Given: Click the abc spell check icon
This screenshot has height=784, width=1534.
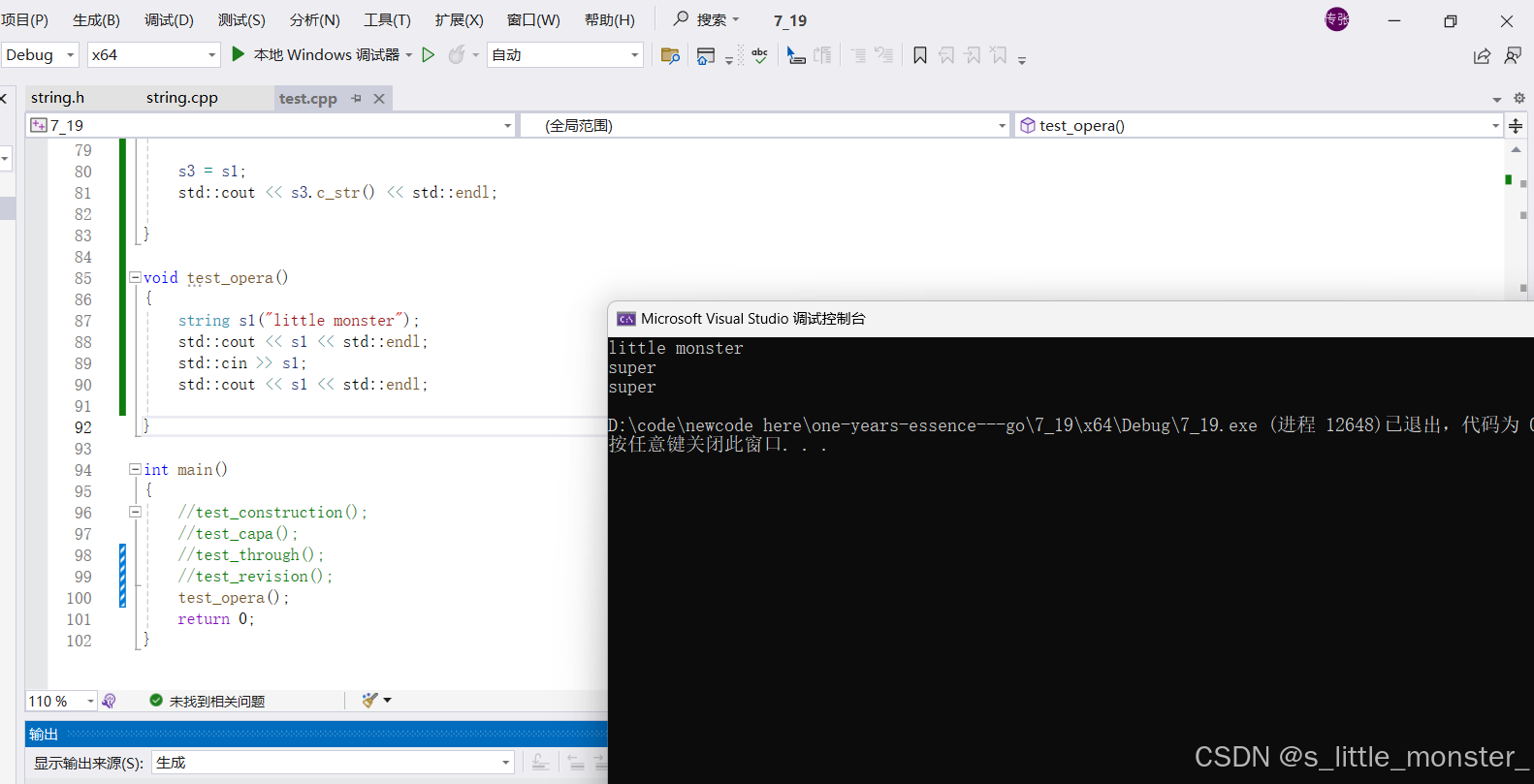Looking at the screenshot, I should [759, 55].
